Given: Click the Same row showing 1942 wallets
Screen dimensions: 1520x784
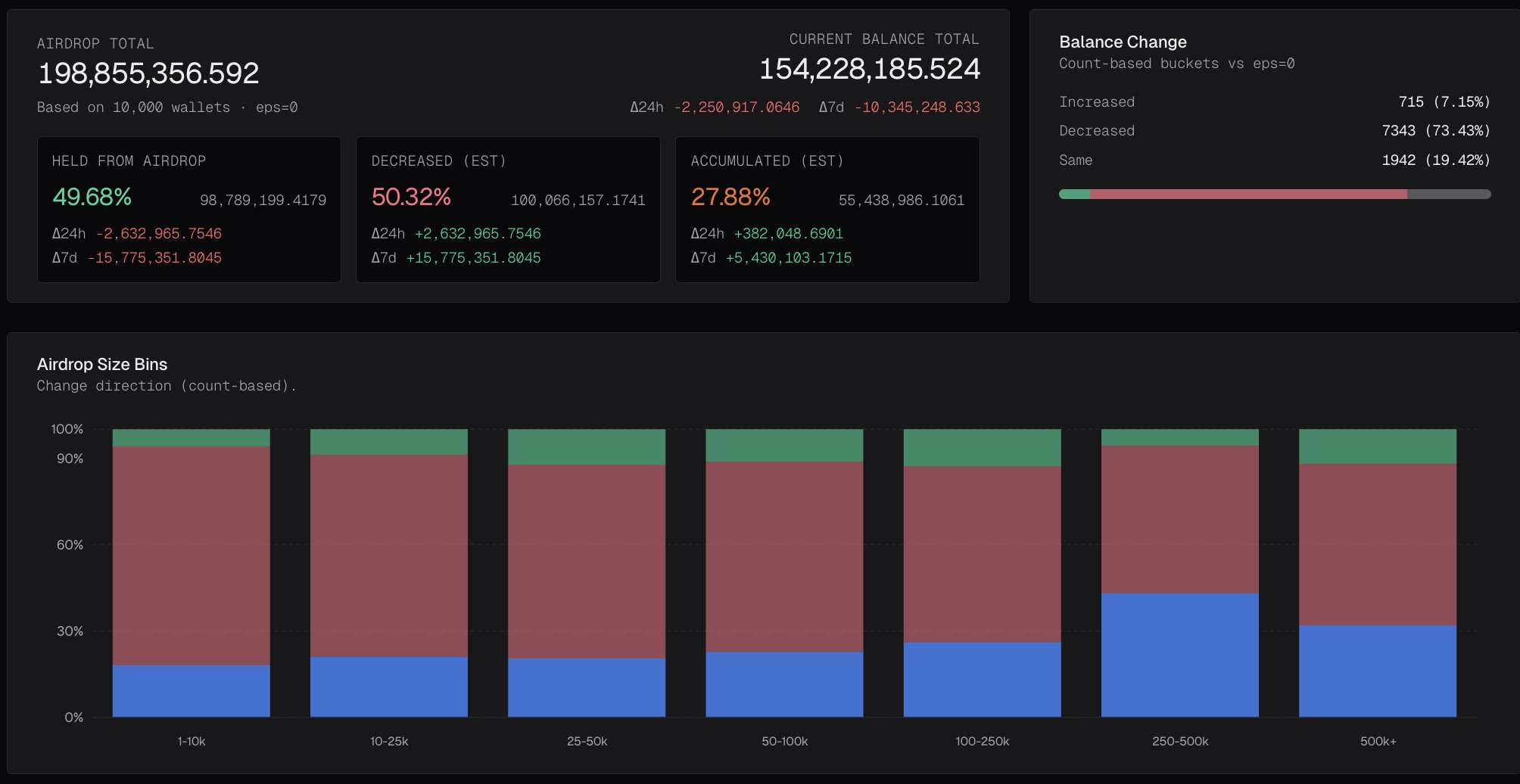Looking at the screenshot, I should tap(1274, 160).
